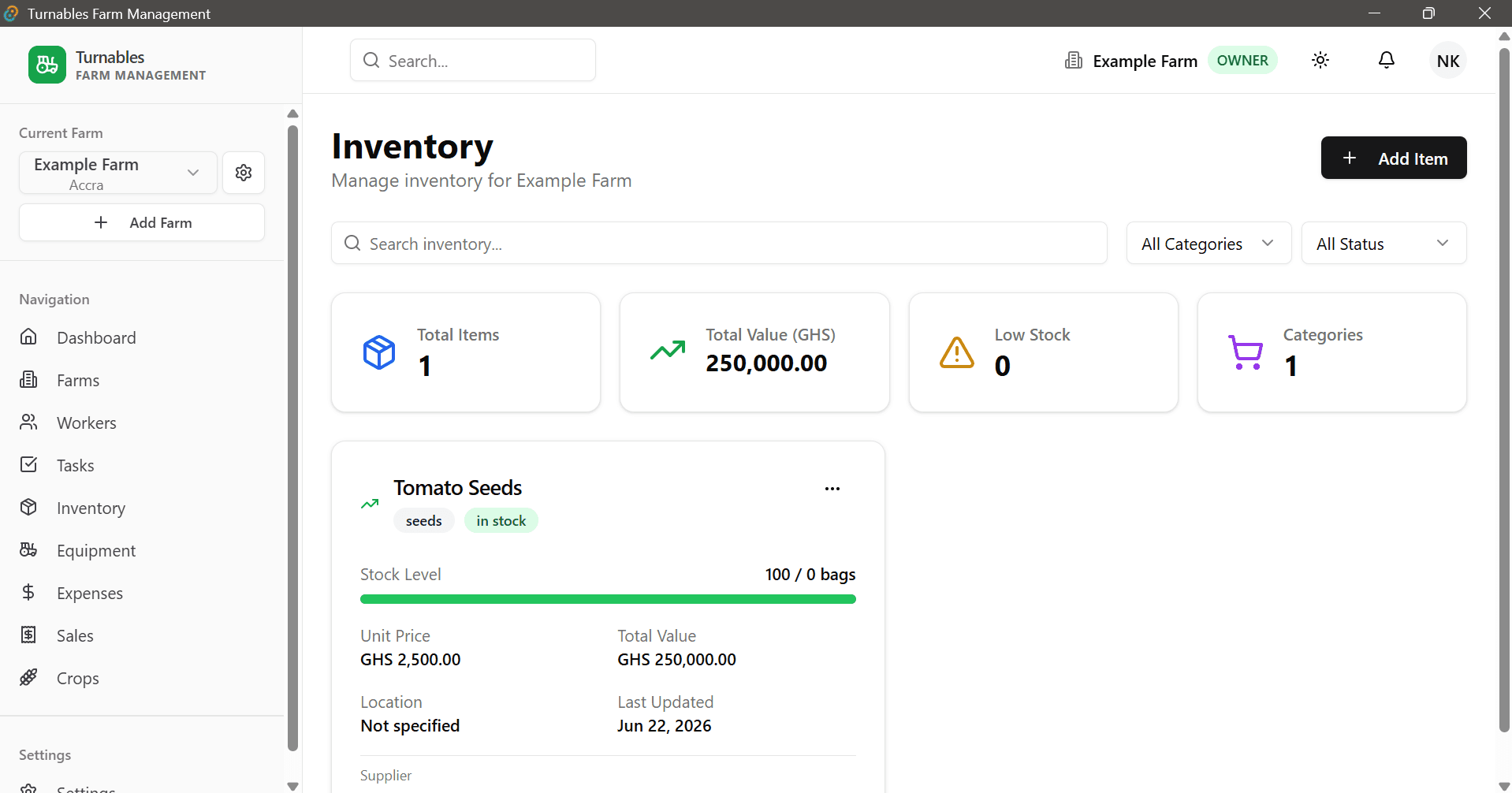Click the Categories shopping cart icon
Image resolution: width=1512 pixels, height=793 pixels.
tap(1246, 352)
